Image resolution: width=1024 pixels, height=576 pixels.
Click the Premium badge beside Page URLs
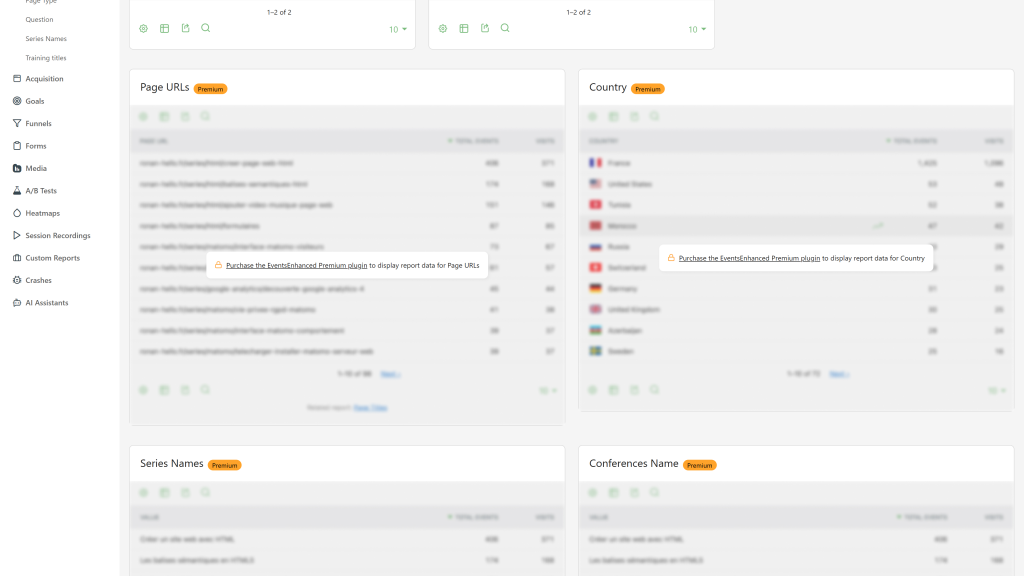point(210,89)
